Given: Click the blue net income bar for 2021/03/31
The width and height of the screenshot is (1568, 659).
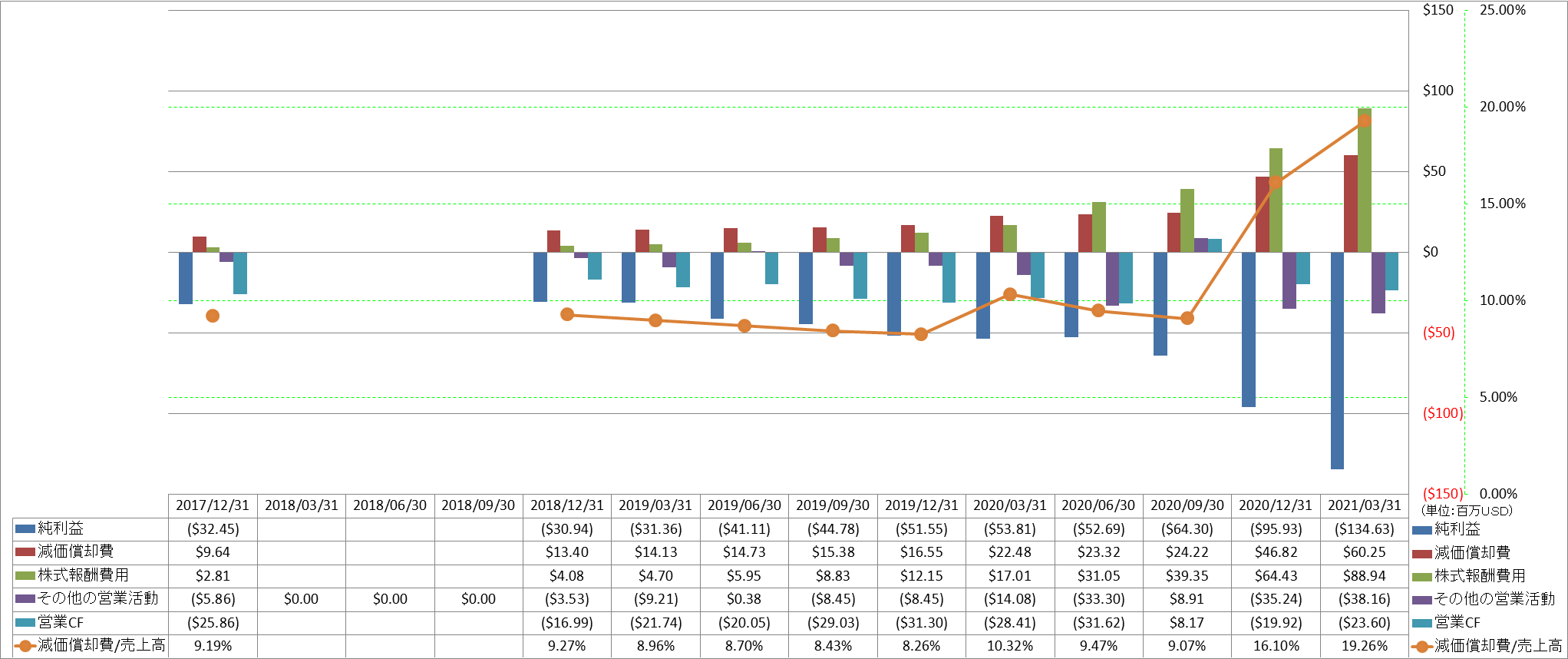Looking at the screenshot, I should 1337,360.
